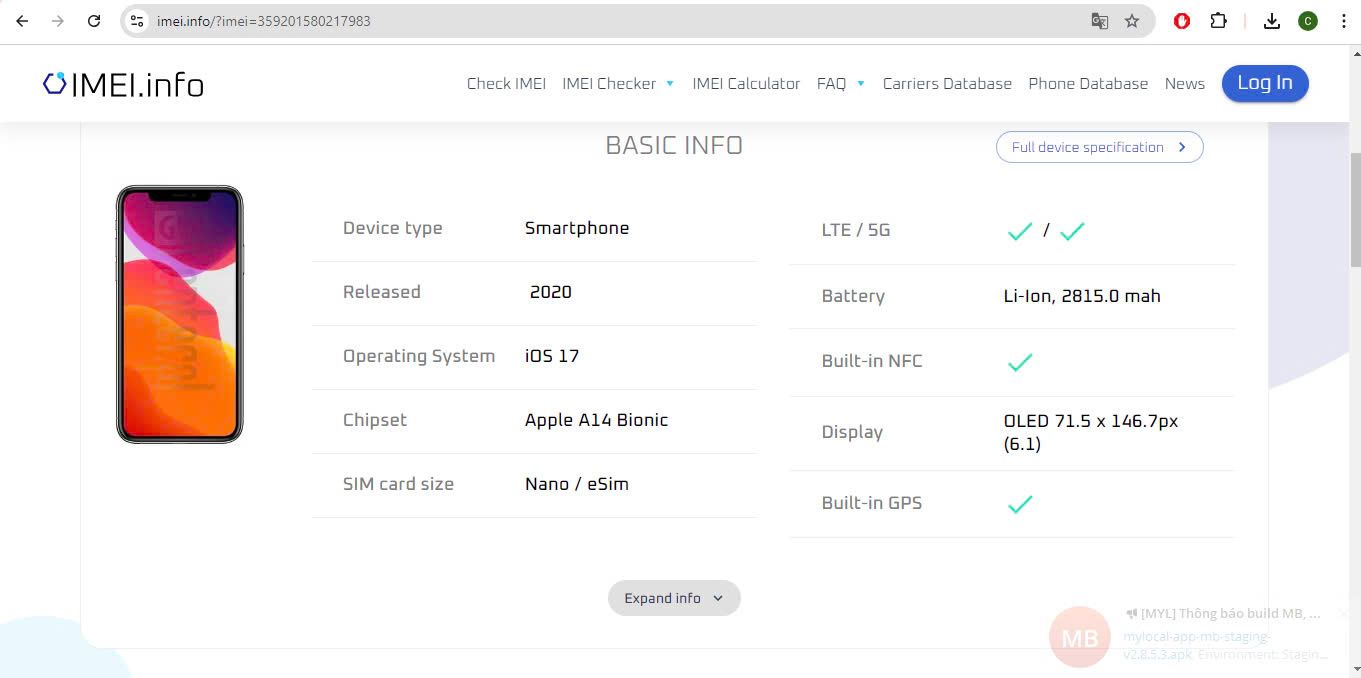The image size is (1361, 678).
Task: Select the 'Smartphone' device type value
Action: tap(577, 228)
